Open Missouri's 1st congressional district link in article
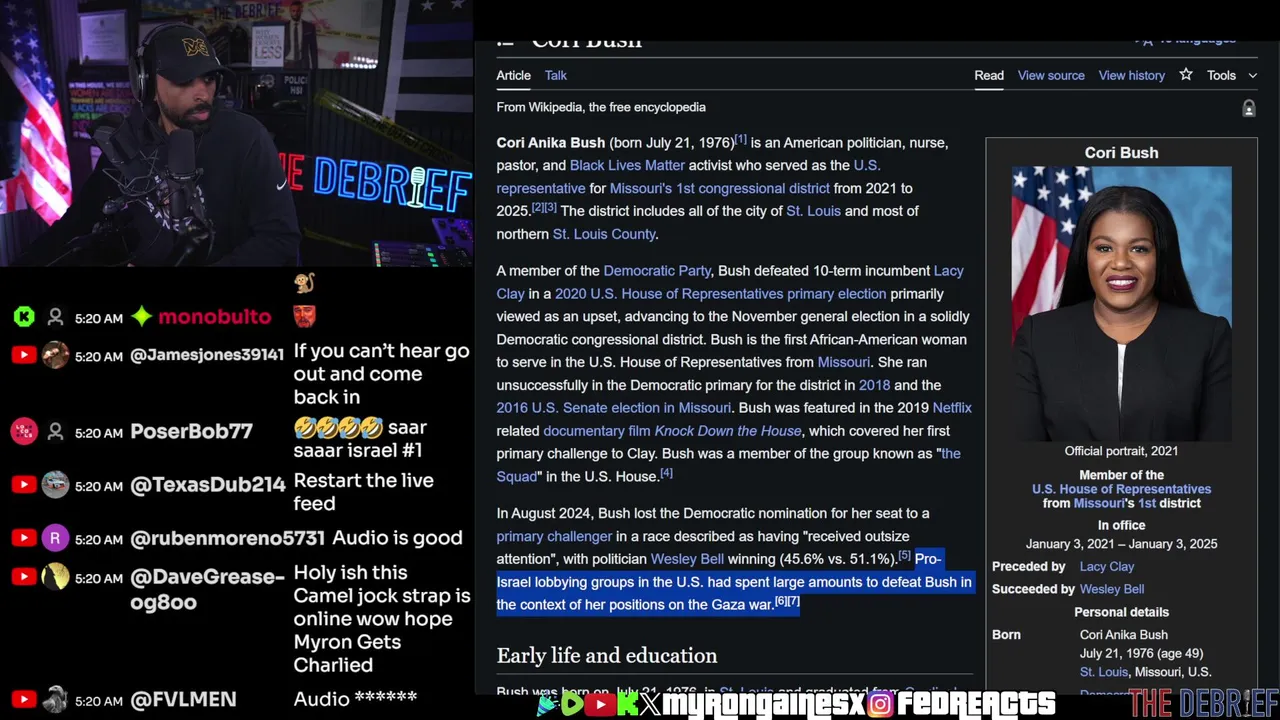Screen dimensions: 1280x720 [x=720, y=188]
